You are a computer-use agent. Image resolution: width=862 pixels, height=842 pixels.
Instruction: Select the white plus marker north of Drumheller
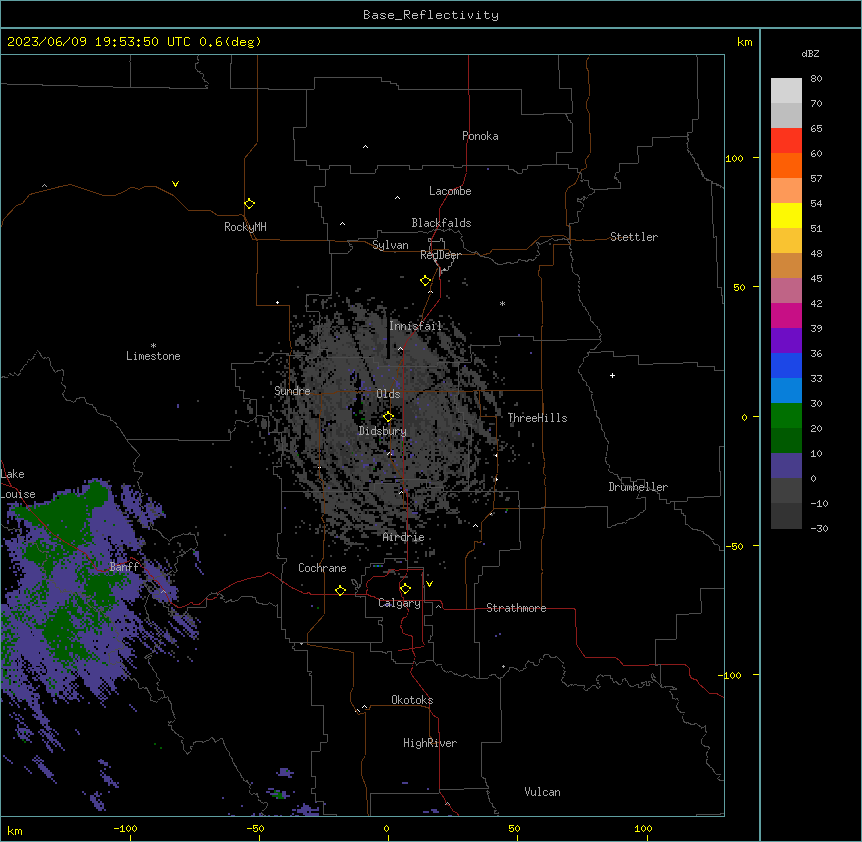click(612, 375)
